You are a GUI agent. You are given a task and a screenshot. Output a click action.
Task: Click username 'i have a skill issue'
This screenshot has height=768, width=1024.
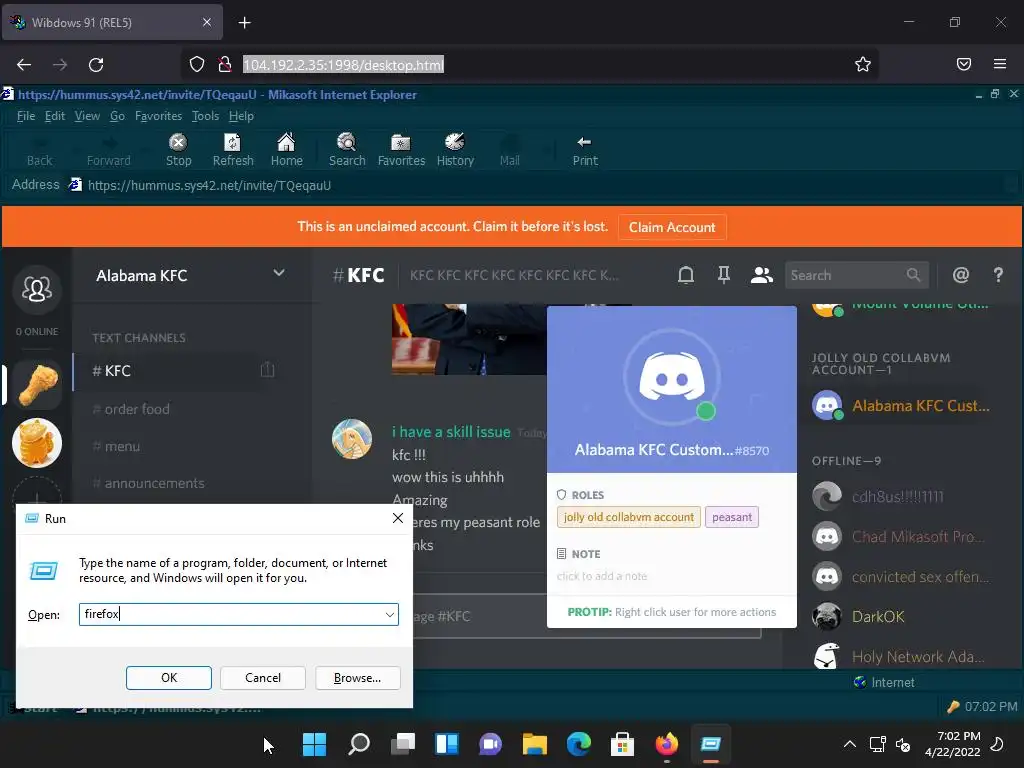[x=451, y=432]
